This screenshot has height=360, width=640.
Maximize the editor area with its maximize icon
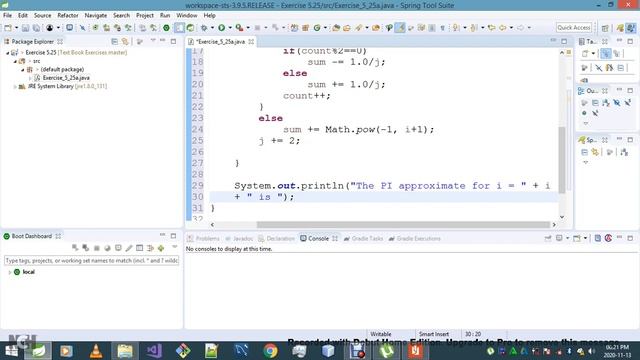coord(564,41)
